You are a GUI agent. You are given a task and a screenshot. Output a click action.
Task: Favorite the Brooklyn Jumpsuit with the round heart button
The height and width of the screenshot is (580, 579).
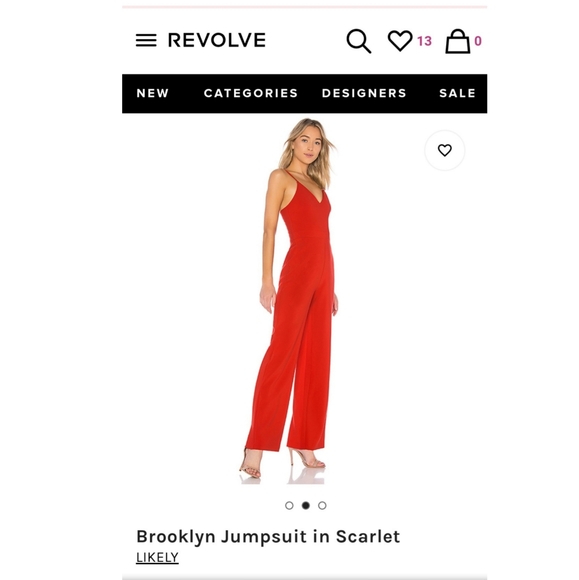[445, 150]
